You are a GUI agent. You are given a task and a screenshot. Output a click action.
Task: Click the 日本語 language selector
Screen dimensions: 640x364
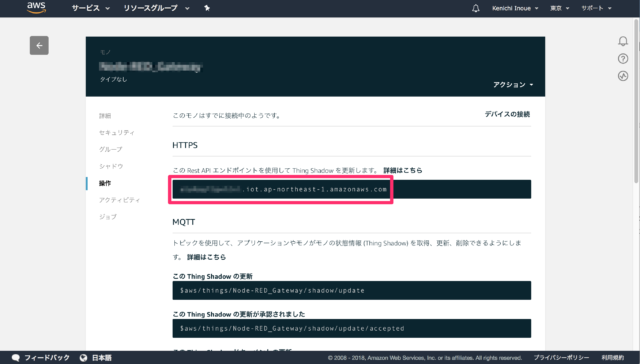point(102,358)
